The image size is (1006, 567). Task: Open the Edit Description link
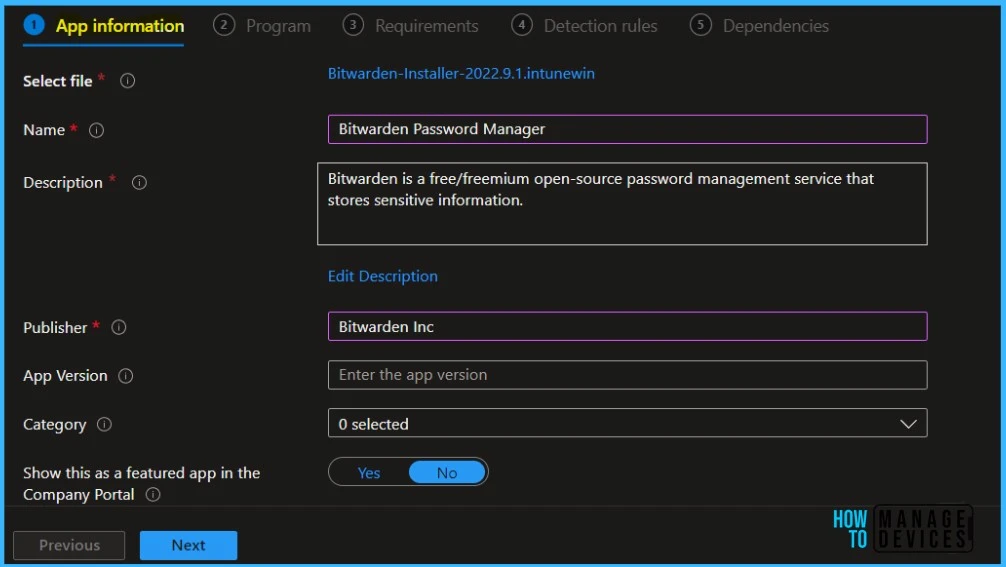tap(383, 276)
